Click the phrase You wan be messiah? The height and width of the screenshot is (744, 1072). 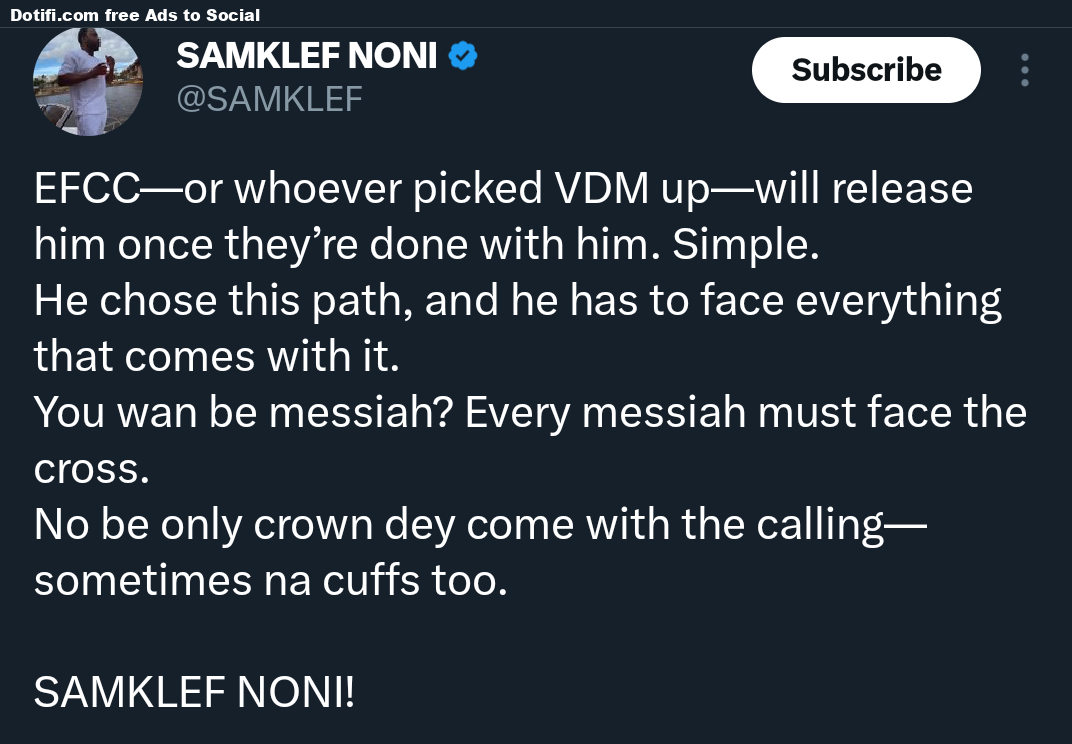pyautogui.click(x=243, y=413)
